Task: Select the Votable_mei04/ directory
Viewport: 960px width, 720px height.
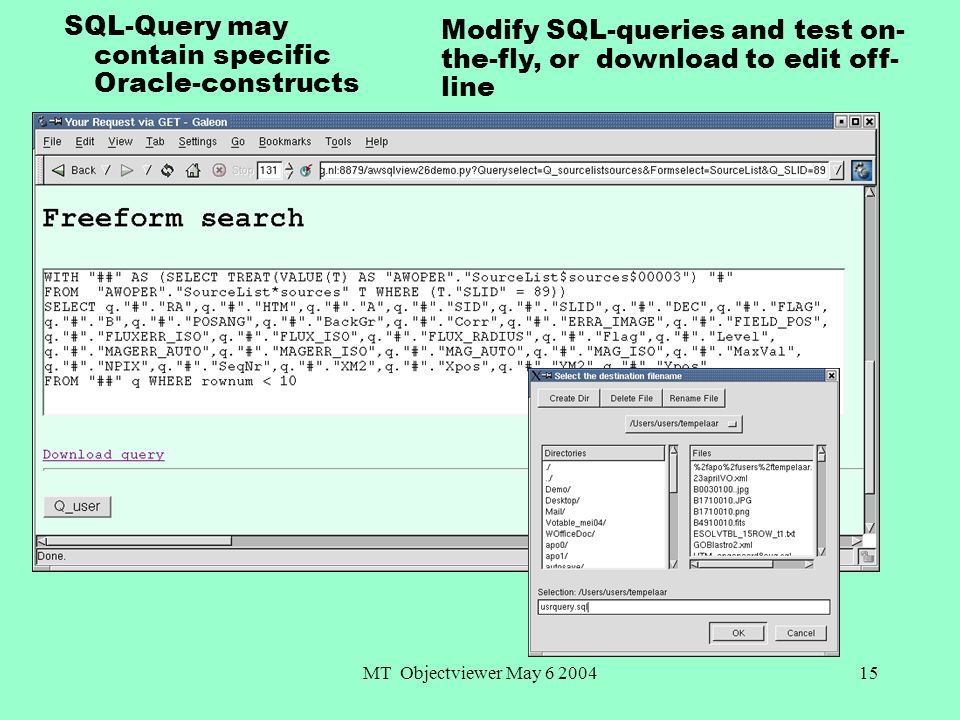Action: coord(576,522)
